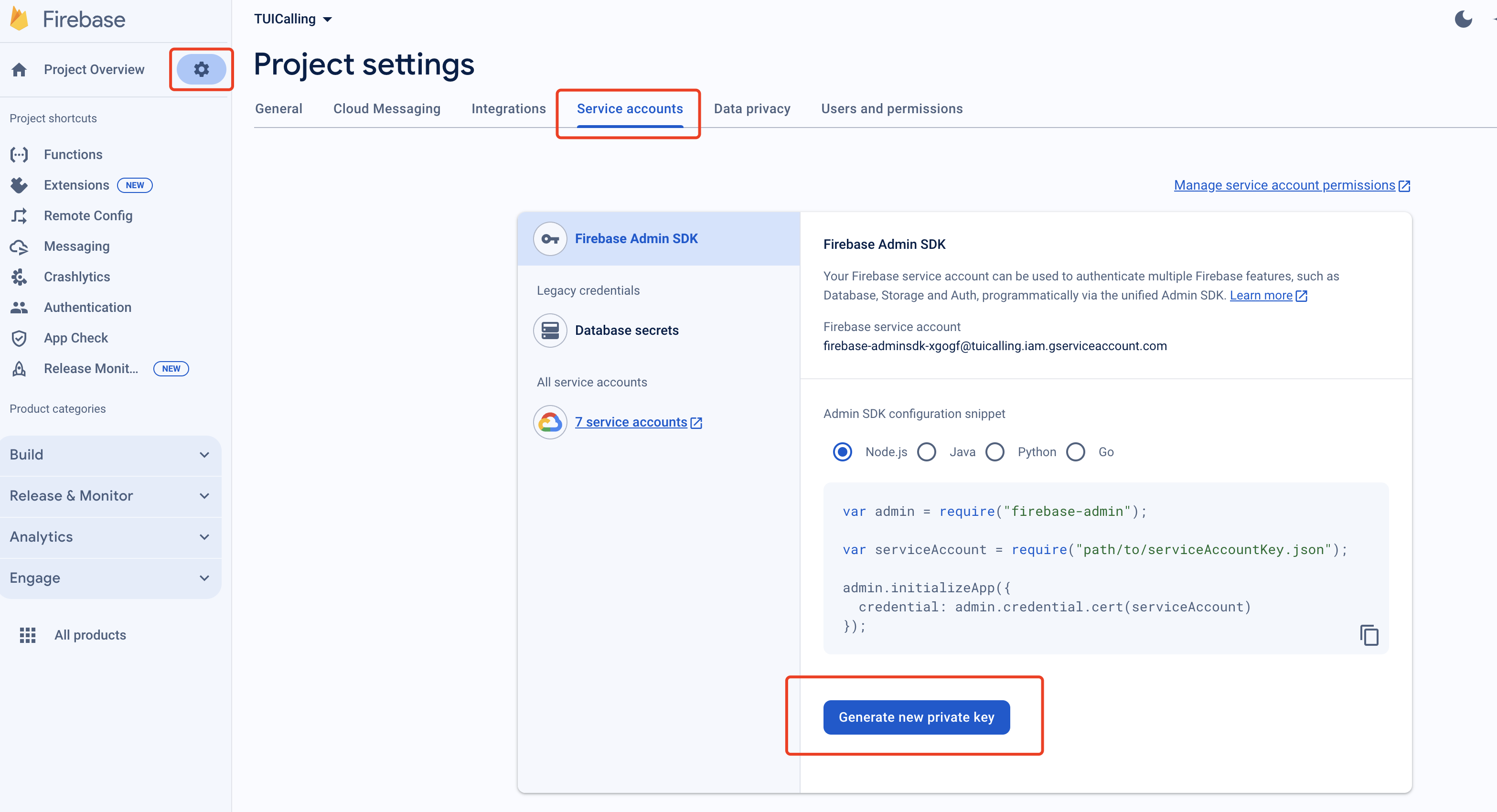Select Firebase Admin SDK list item
This screenshot has width=1497, height=812.
coord(636,238)
